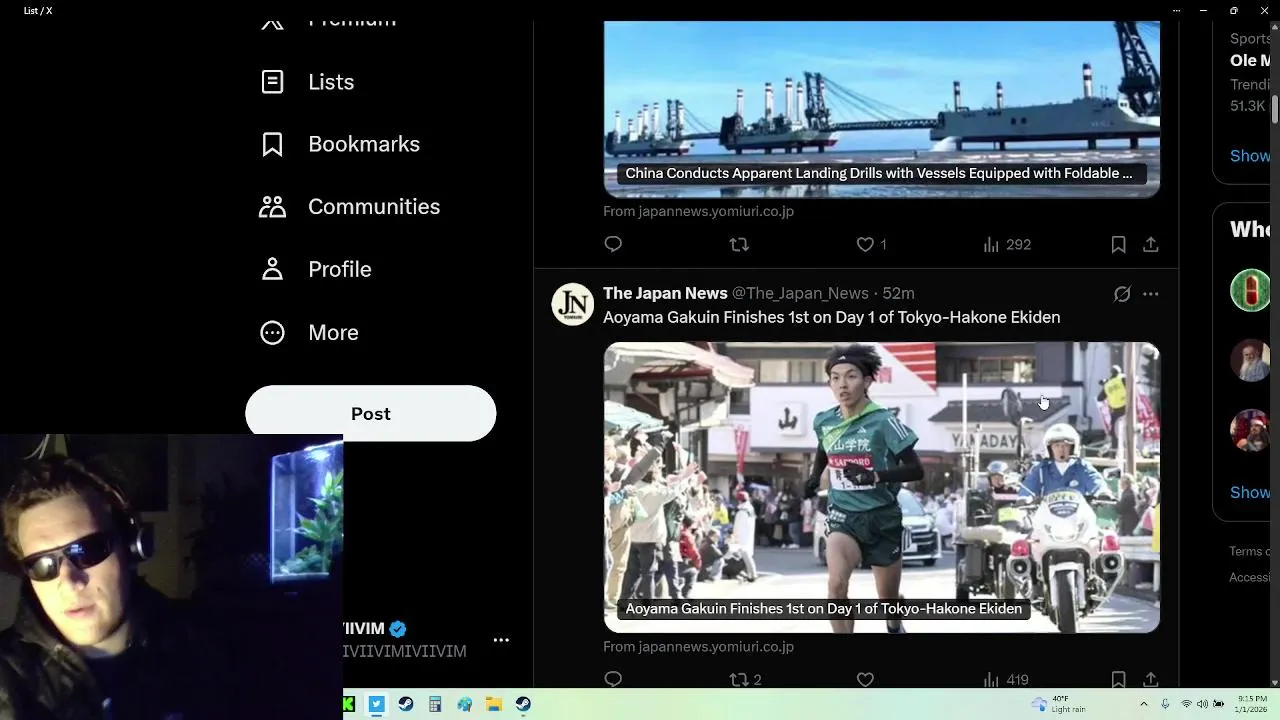Open the first Steam taskbar icon
The width and height of the screenshot is (1280, 720).
pyautogui.click(x=405, y=704)
